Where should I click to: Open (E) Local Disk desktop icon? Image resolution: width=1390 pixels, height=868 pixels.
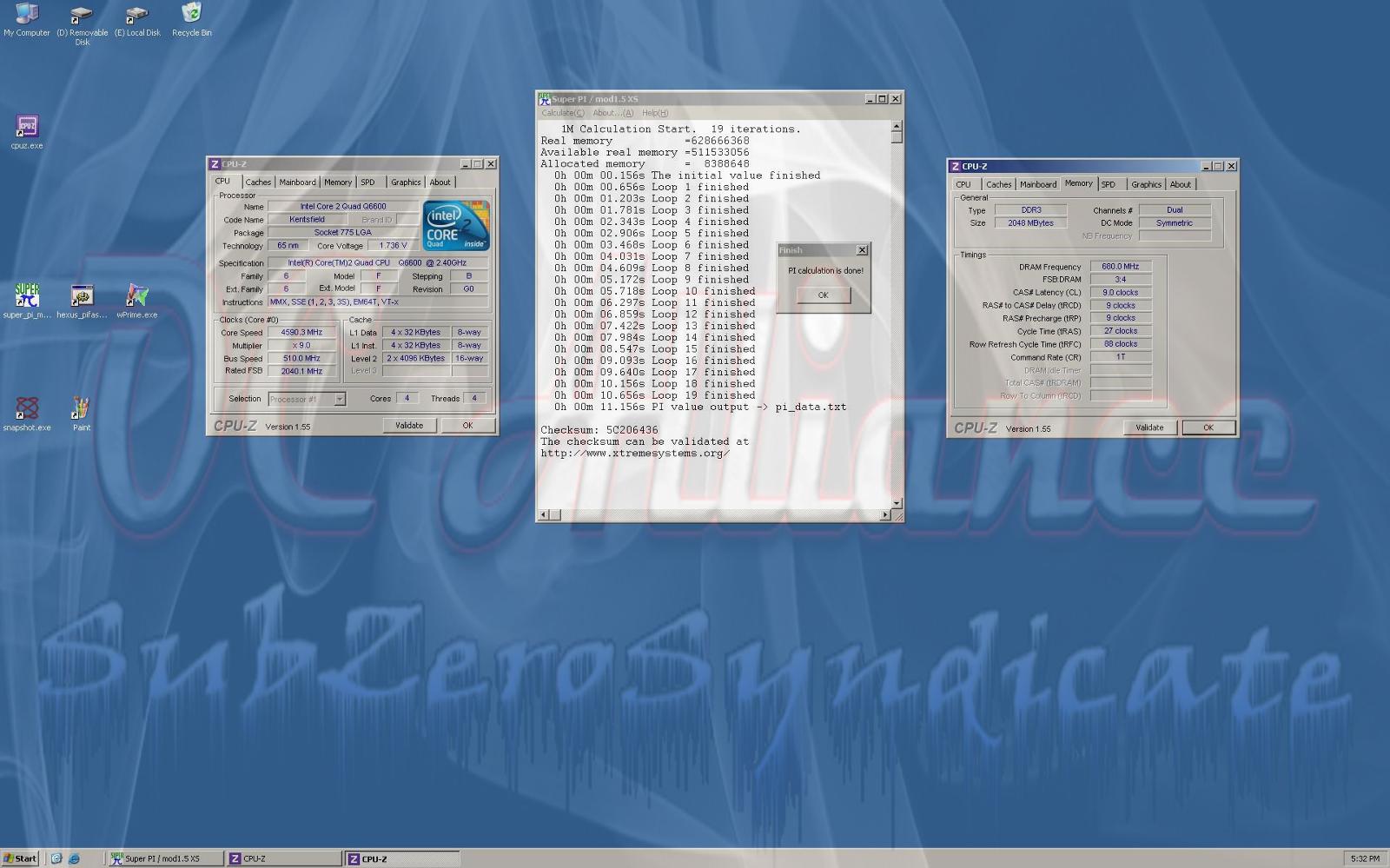point(137,21)
